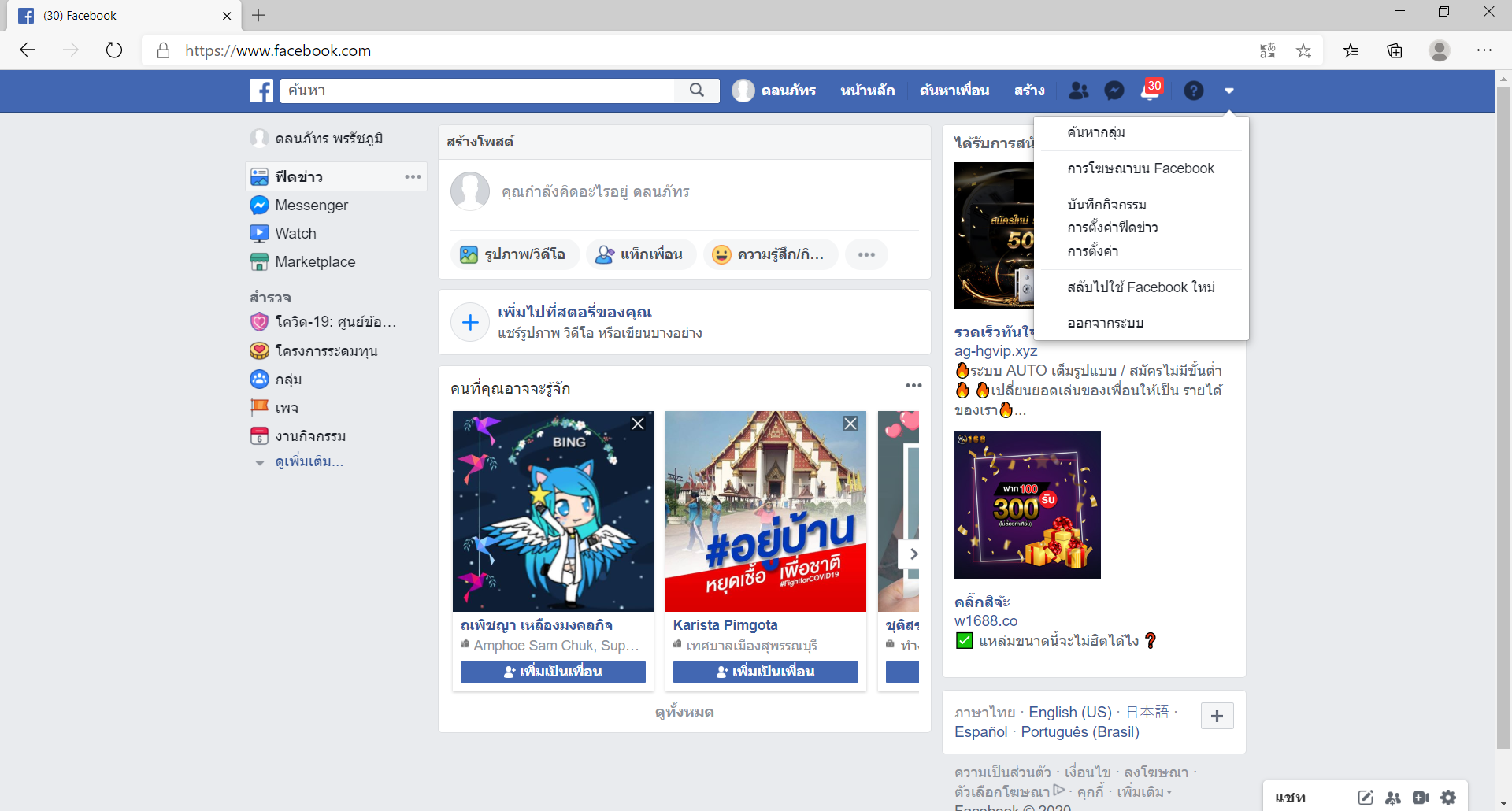Viewport: 1512px width, 811px height.
Task: Collapse the account menu arrow
Action: pyautogui.click(x=1229, y=91)
